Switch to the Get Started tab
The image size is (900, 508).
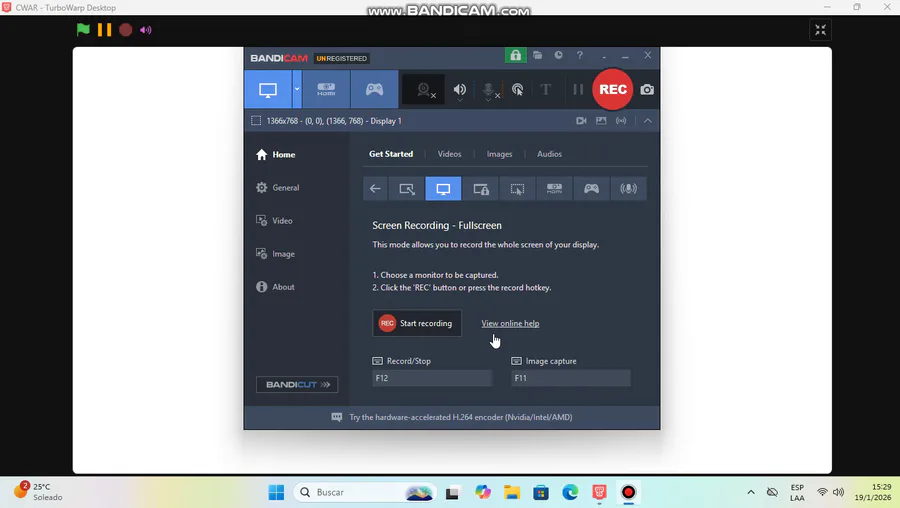click(x=391, y=154)
